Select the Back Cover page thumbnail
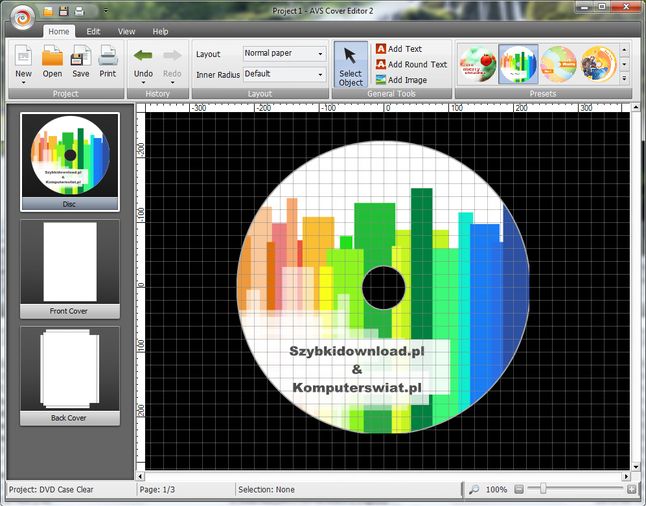 point(70,376)
